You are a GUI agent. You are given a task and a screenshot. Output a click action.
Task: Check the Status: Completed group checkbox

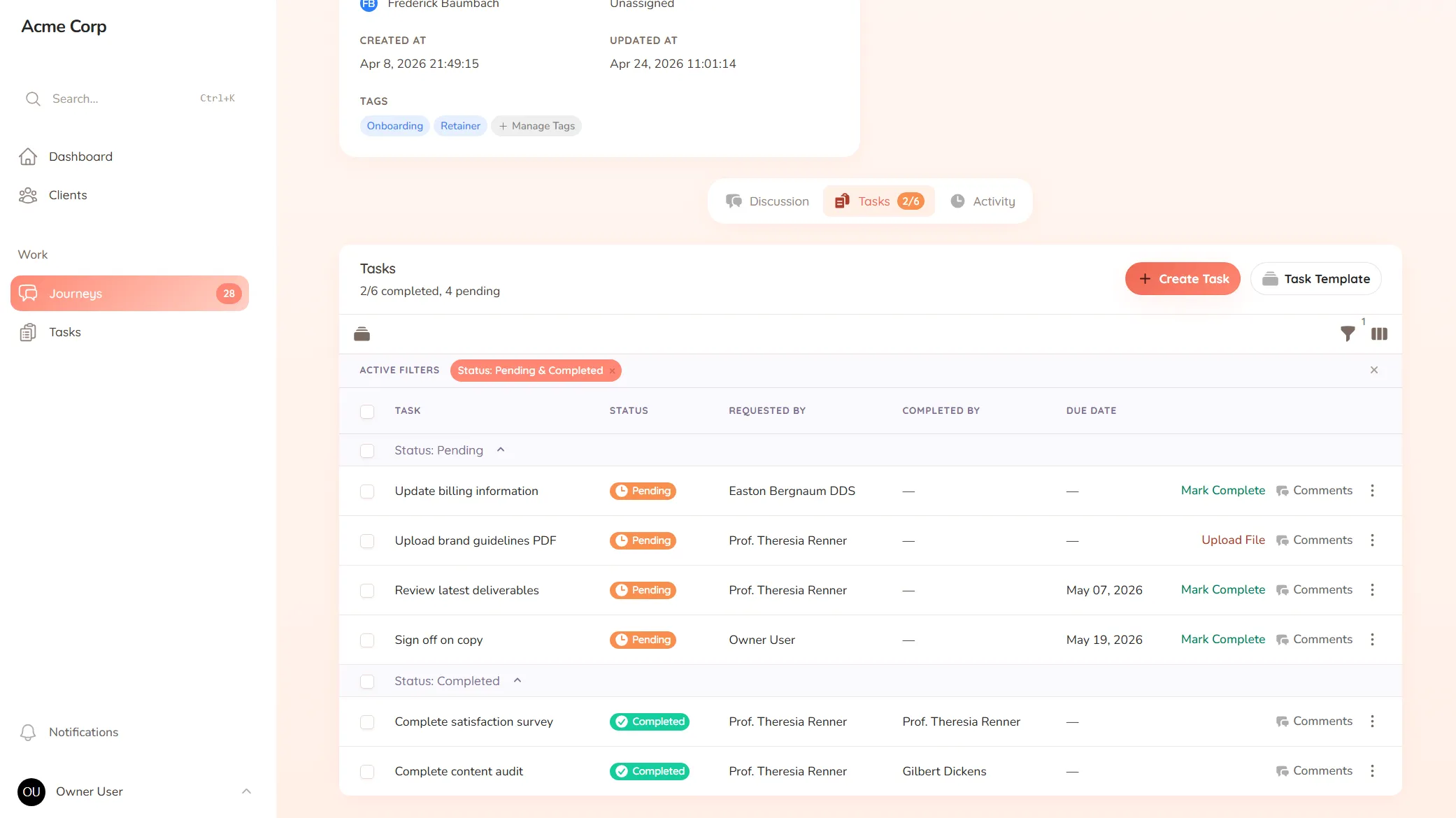(x=367, y=682)
